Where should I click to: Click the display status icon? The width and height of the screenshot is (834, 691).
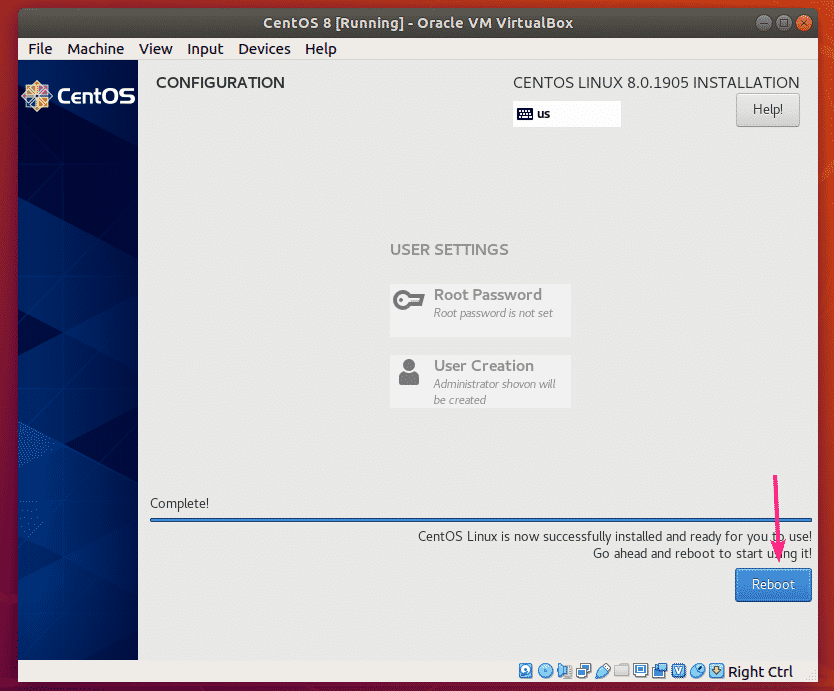(640, 670)
